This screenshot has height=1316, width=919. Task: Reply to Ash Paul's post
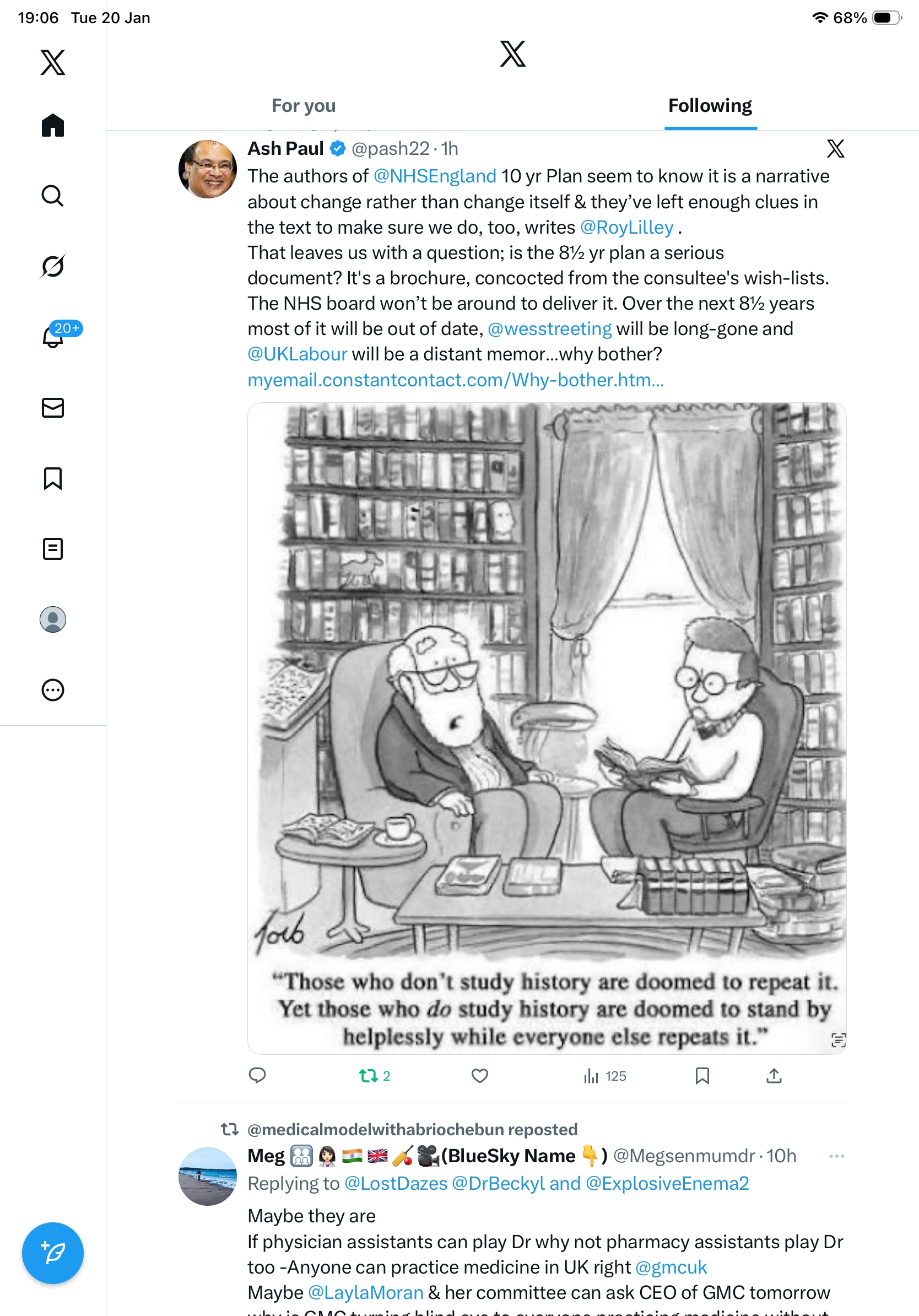click(257, 1076)
